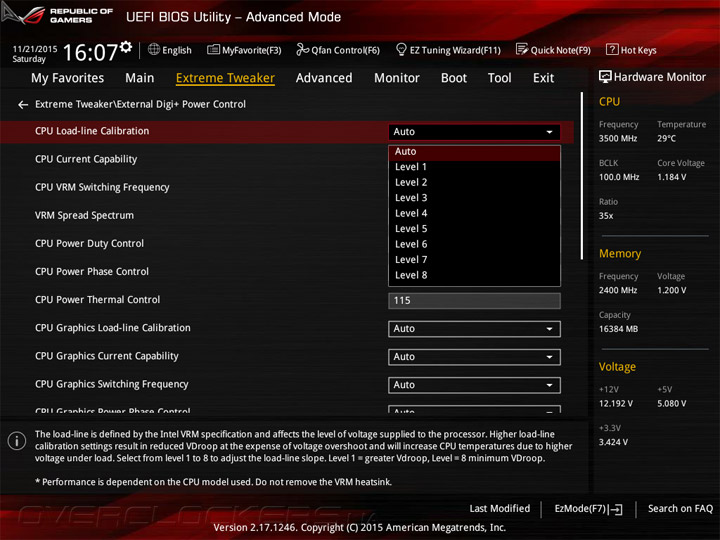Pick Level 3 load-line option
Screen dimensions: 720x540
pos(474,198)
